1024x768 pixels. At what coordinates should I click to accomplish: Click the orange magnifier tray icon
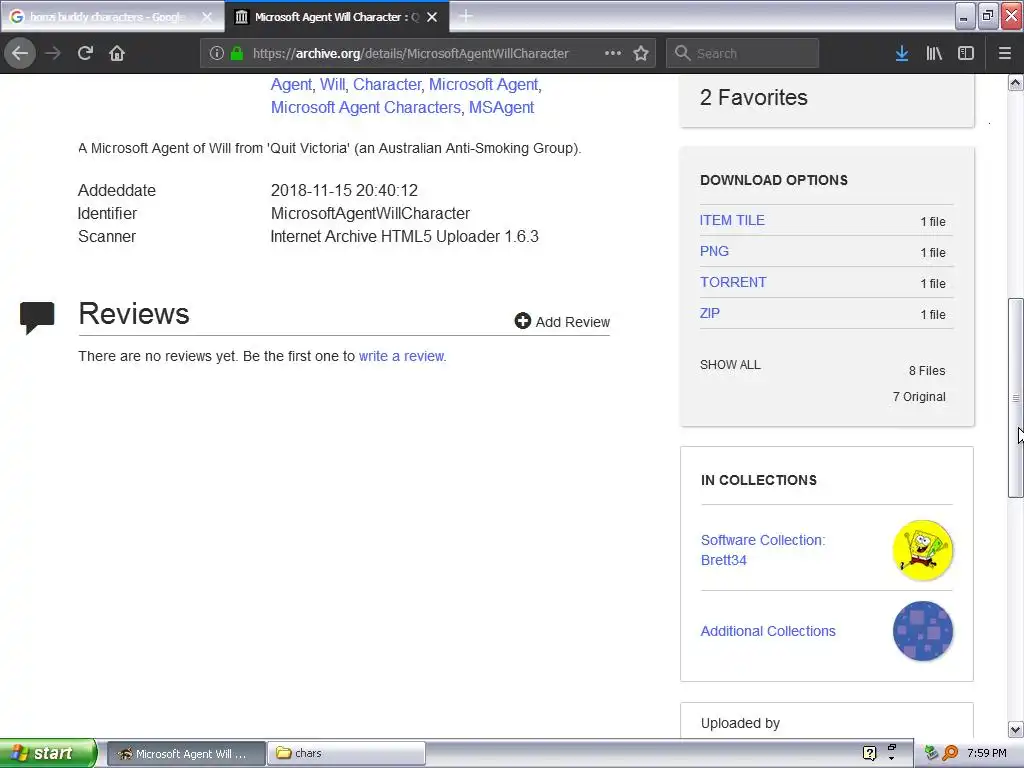point(950,753)
